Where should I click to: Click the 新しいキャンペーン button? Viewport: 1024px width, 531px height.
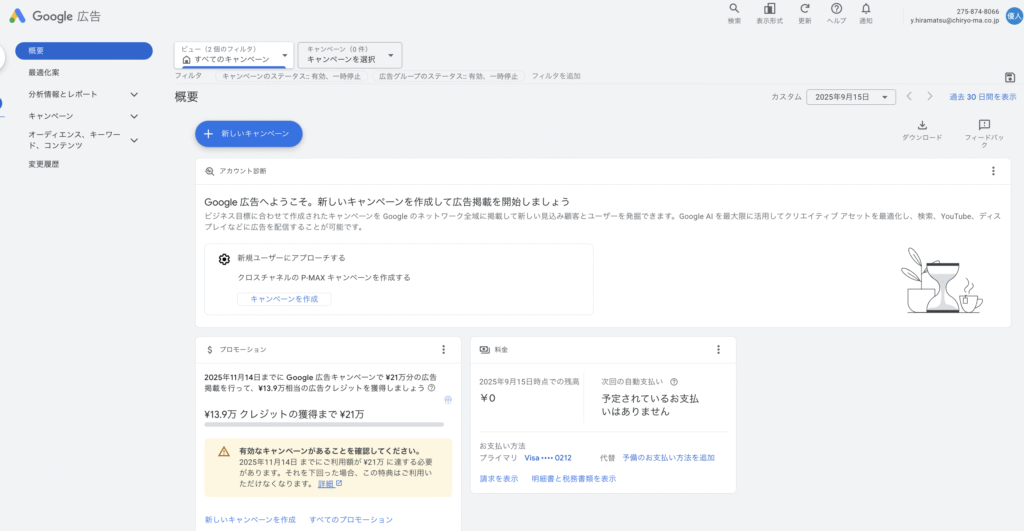coord(248,133)
